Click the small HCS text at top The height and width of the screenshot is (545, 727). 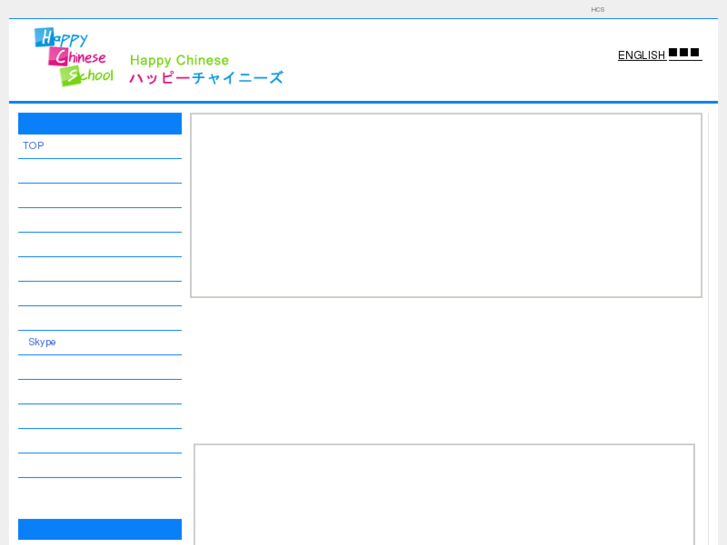(598, 9)
